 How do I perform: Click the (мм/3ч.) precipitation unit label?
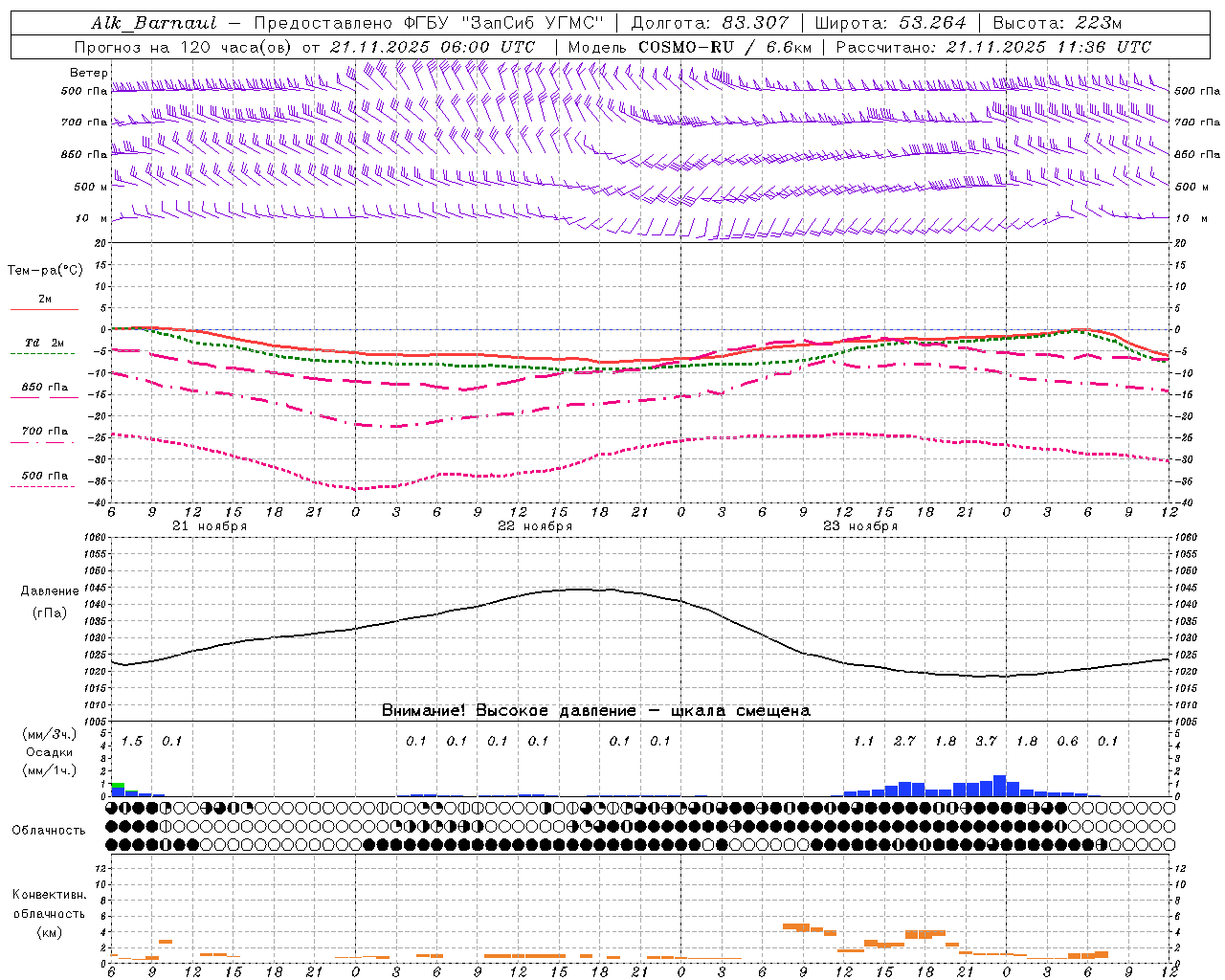pos(50,734)
